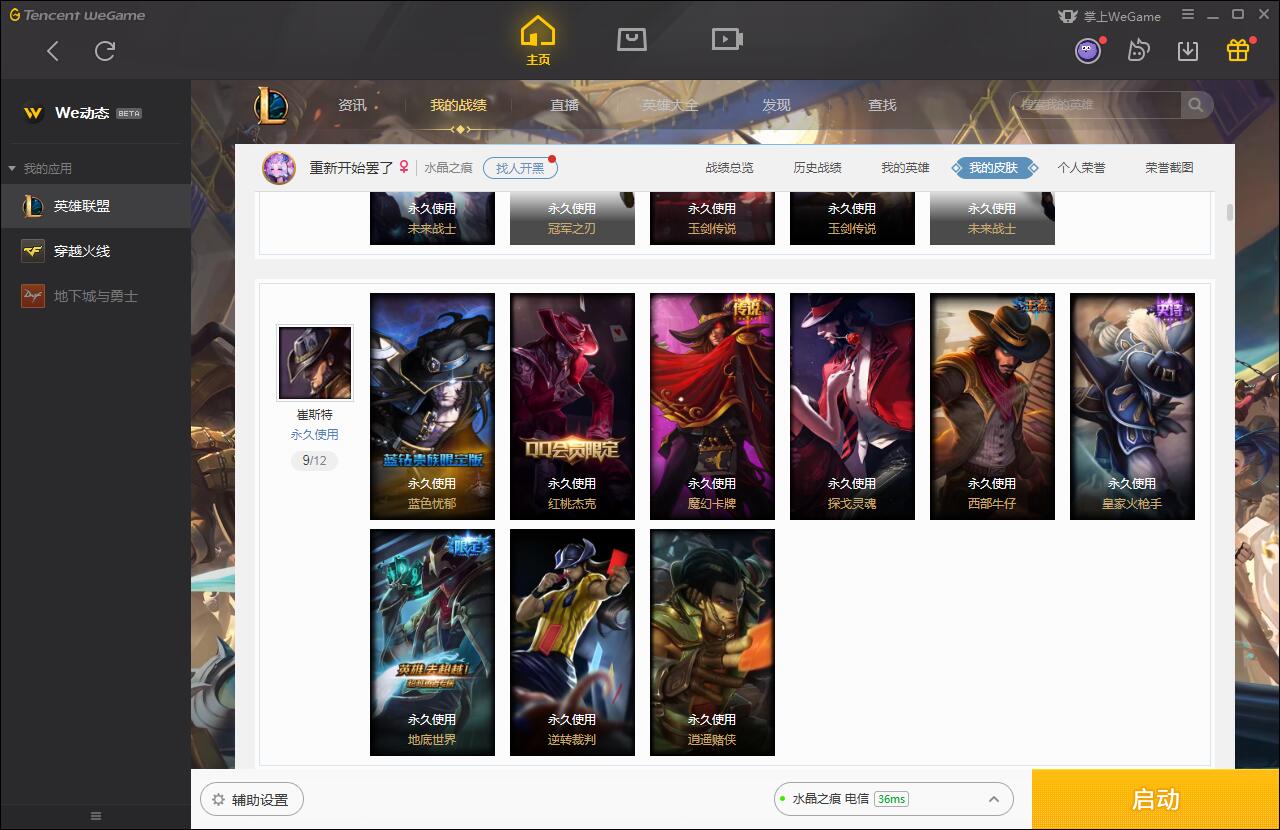Viewport: 1280px width, 830px height.
Task: Open the 辅助设置 settings button
Action: (252, 799)
